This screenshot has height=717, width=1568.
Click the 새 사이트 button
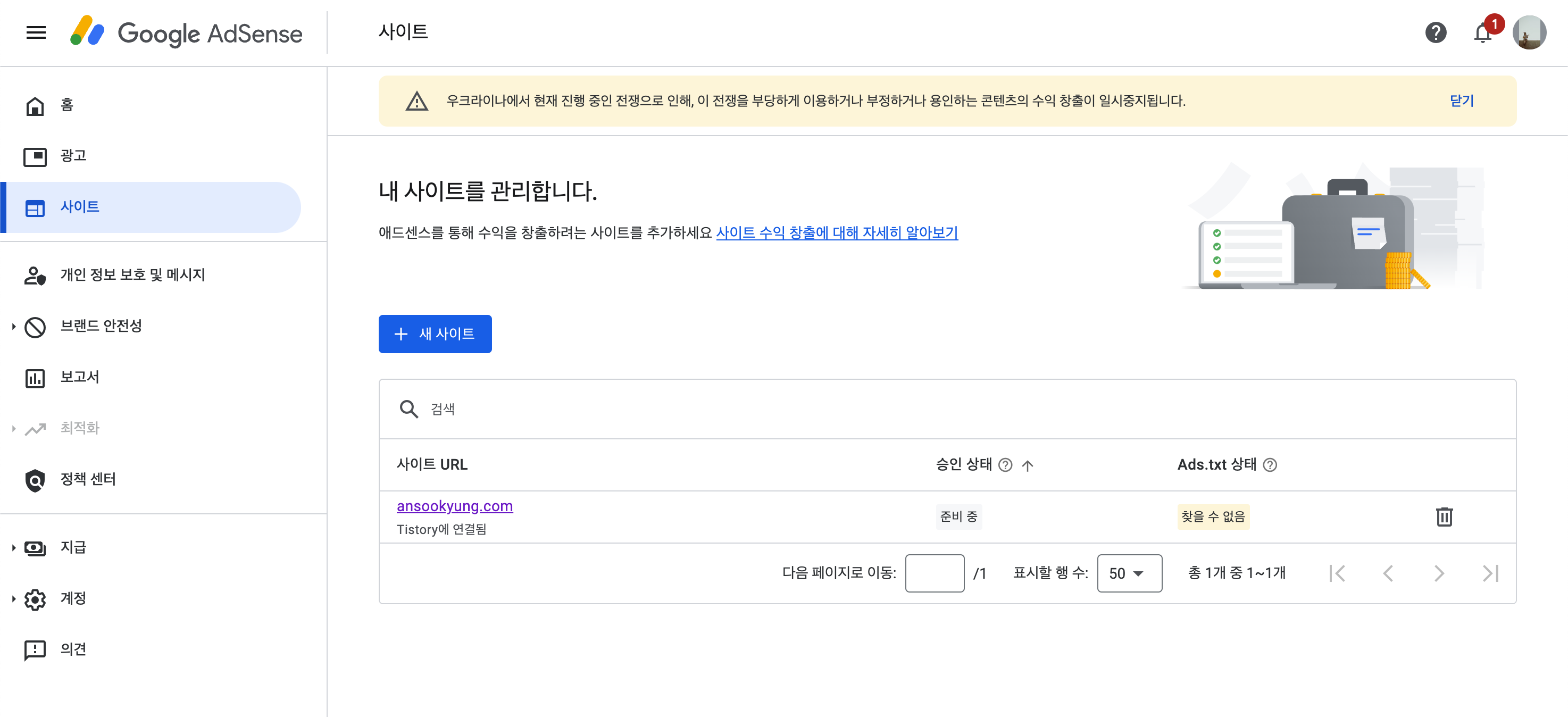435,334
